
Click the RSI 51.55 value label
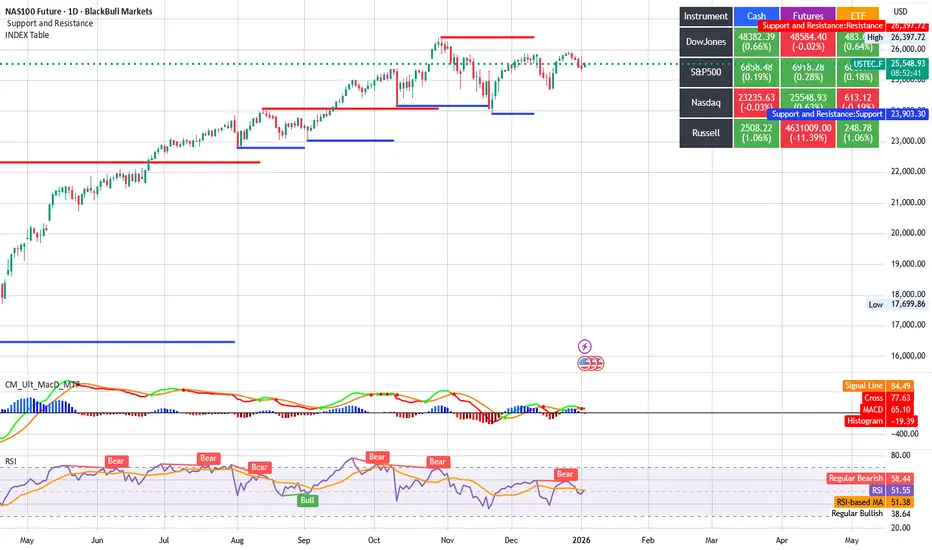[x=891, y=490]
